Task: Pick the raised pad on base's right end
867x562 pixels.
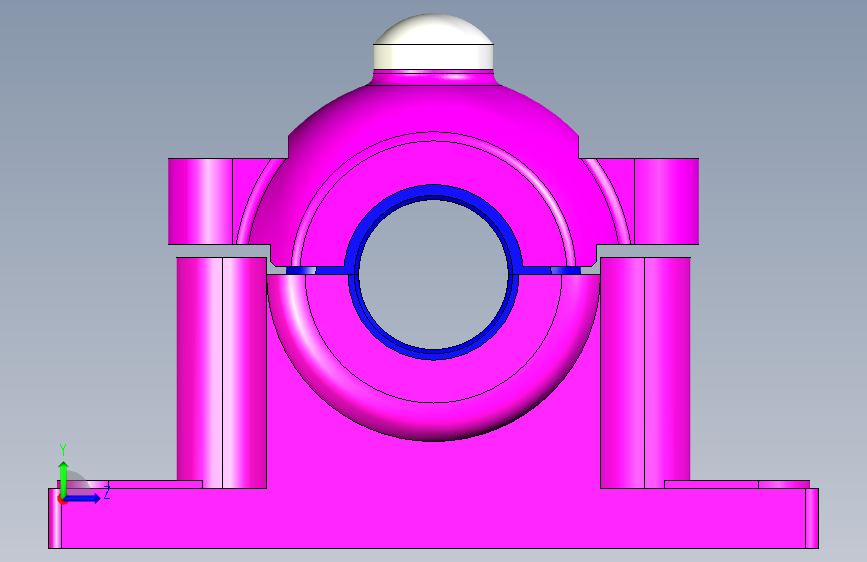Action: point(737,485)
